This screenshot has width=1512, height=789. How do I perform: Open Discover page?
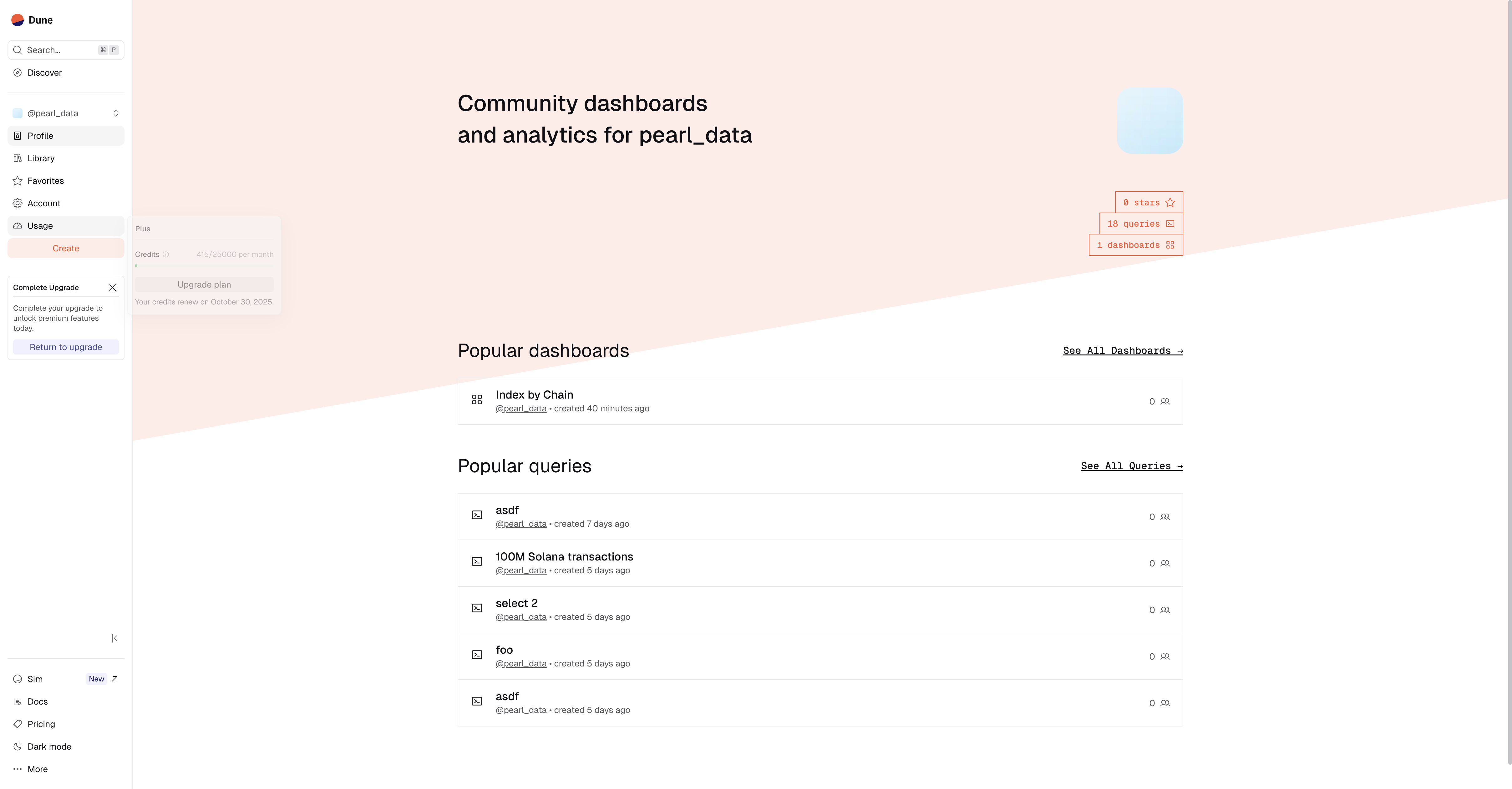45,73
